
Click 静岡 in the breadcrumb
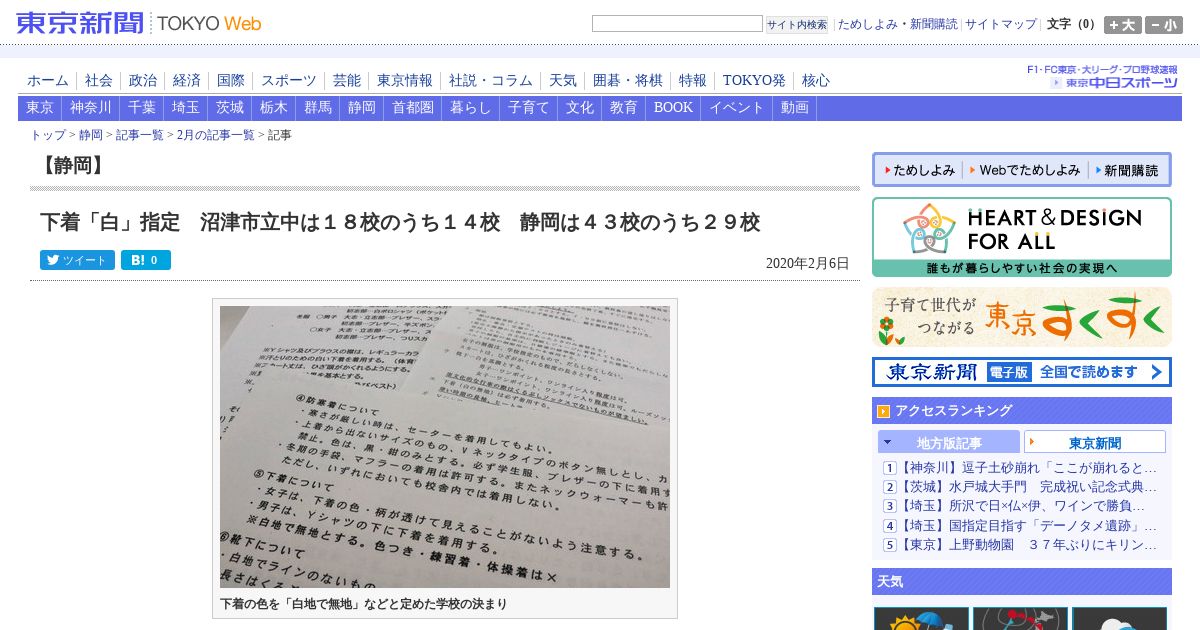click(x=91, y=135)
